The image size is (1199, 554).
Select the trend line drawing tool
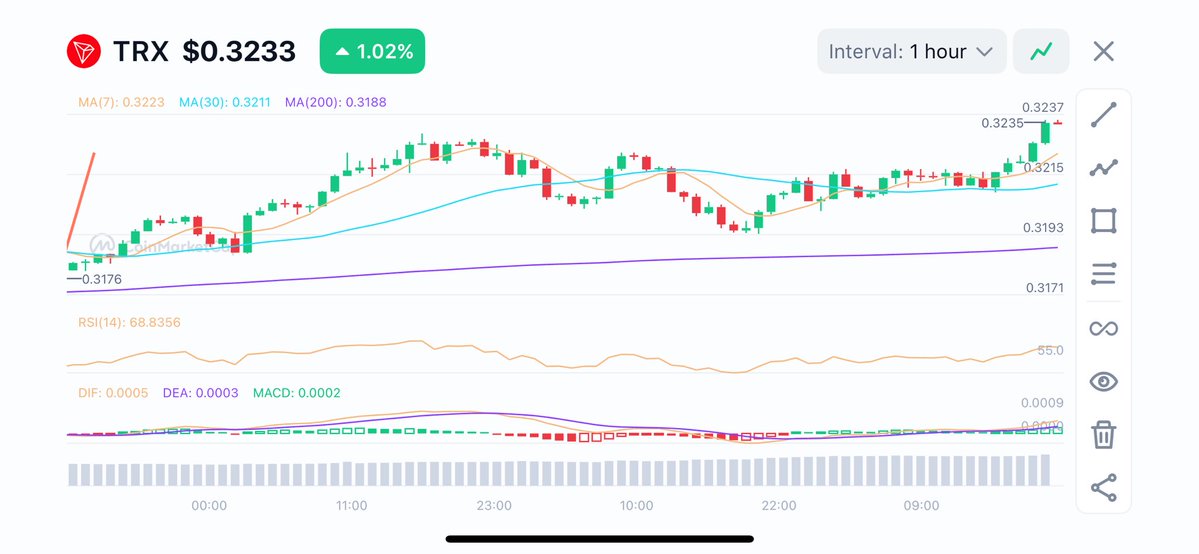pos(1103,115)
